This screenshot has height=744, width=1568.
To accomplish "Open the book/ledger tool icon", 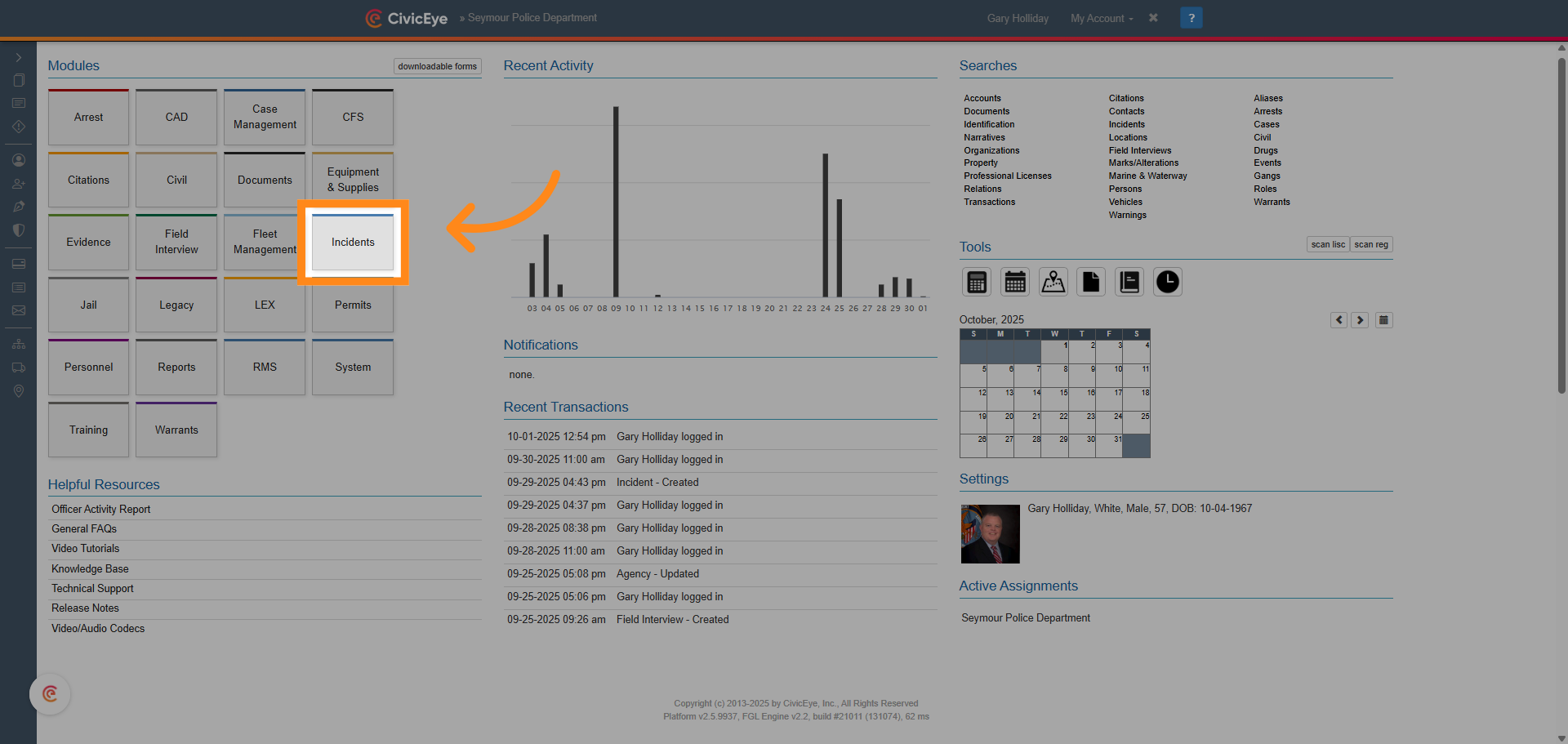I will 1129,282.
